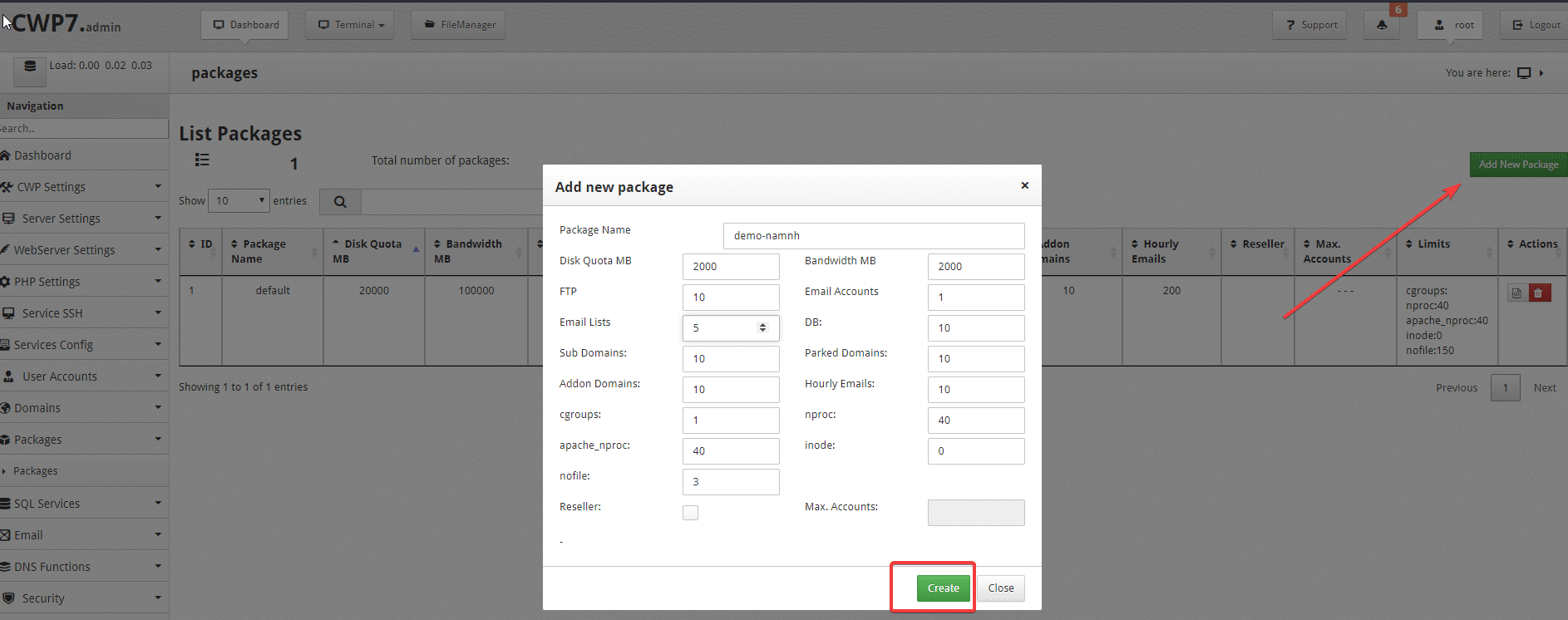The height and width of the screenshot is (620, 1568).
Task: Open the show entries count dropdown
Action: pyautogui.click(x=239, y=201)
